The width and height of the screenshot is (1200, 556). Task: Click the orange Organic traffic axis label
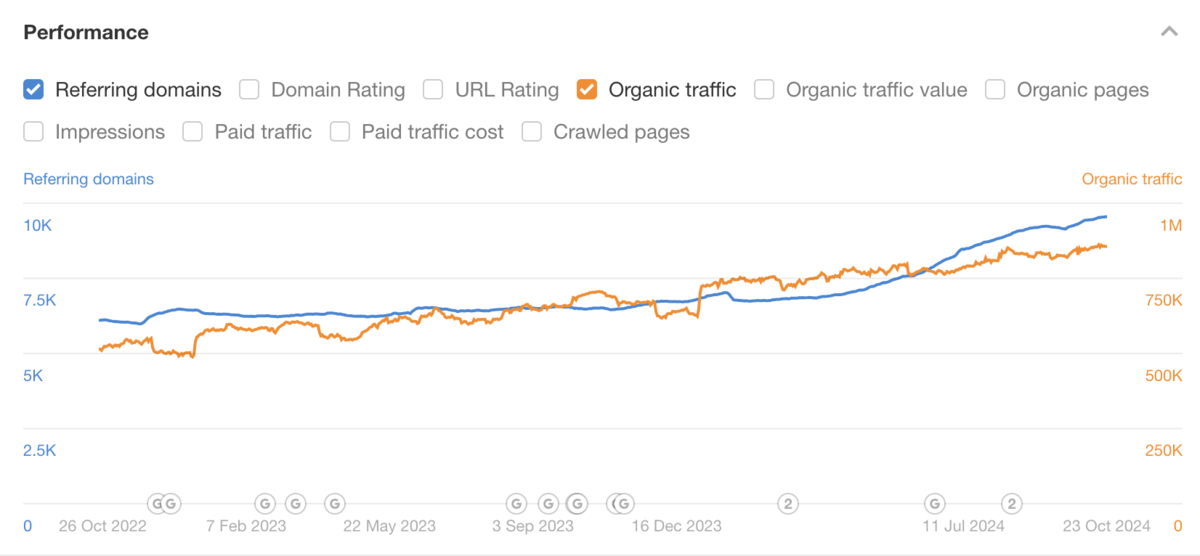(x=1131, y=179)
